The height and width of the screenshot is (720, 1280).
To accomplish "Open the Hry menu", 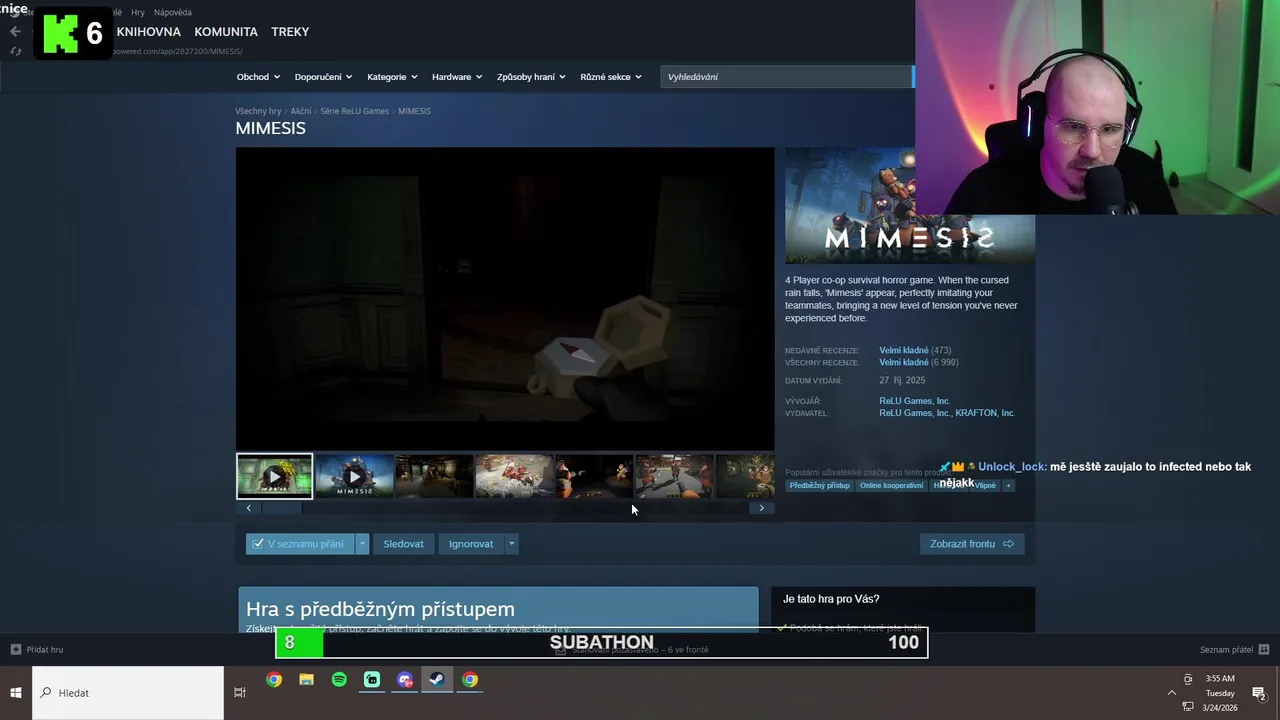I will point(138,13).
